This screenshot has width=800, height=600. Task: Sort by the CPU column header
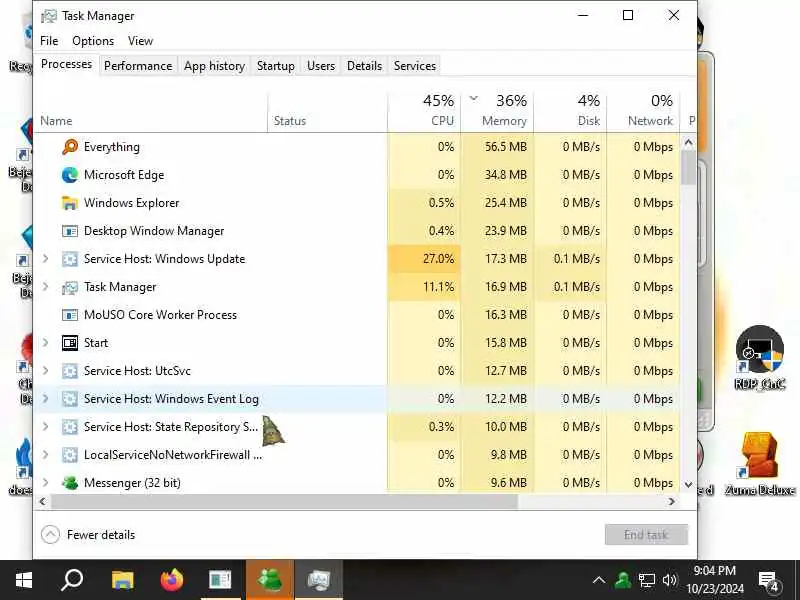coord(424,111)
